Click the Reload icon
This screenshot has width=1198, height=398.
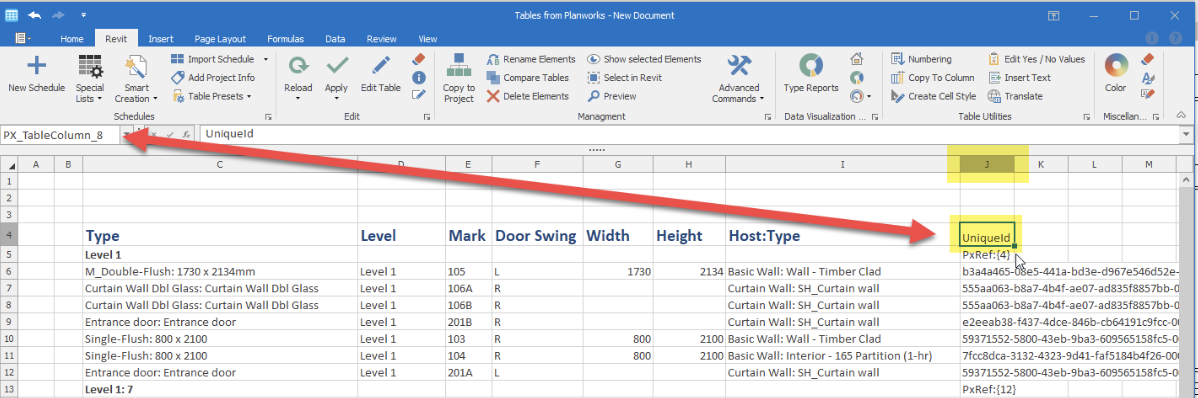tap(298, 66)
